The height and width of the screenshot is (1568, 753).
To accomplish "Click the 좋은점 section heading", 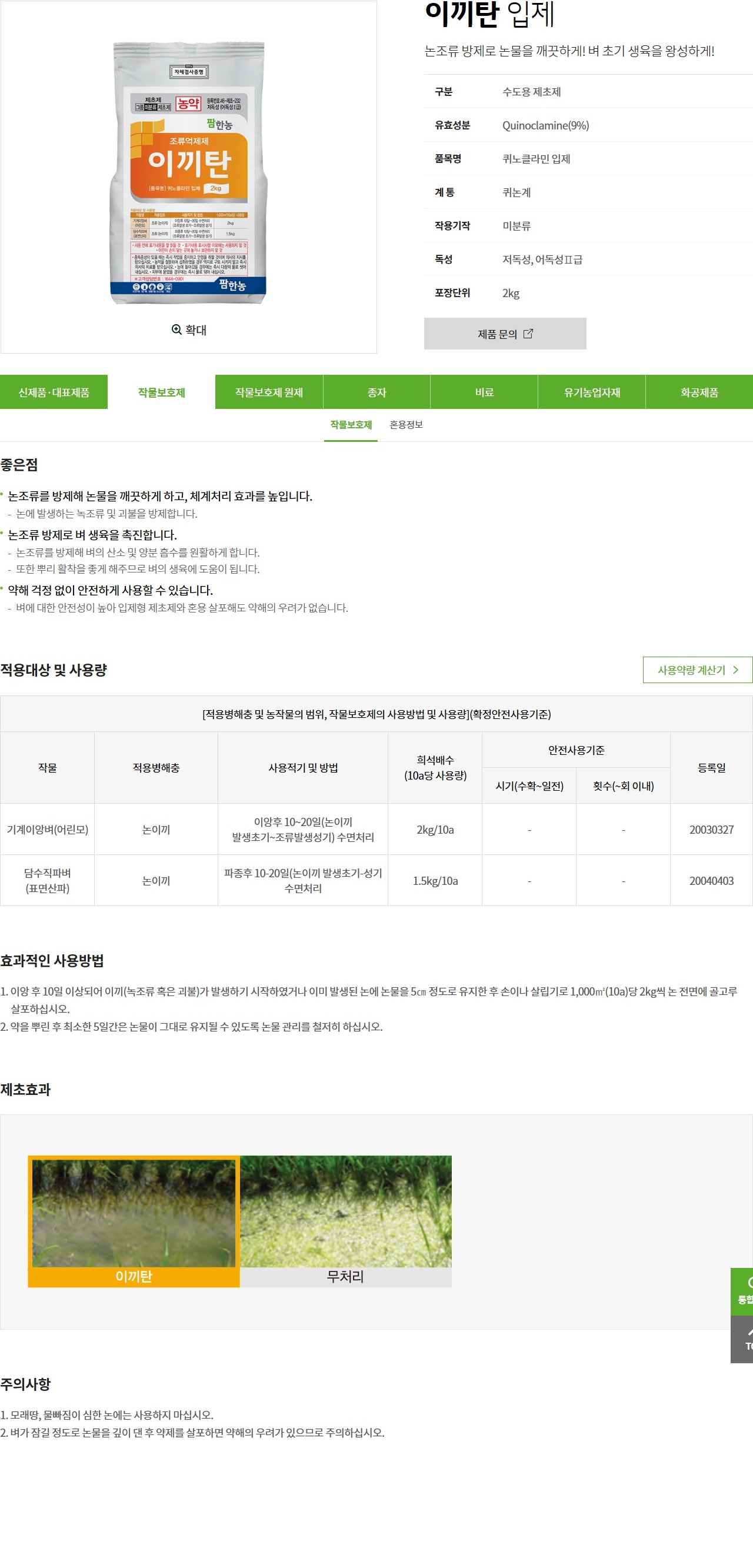I will click(19, 464).
